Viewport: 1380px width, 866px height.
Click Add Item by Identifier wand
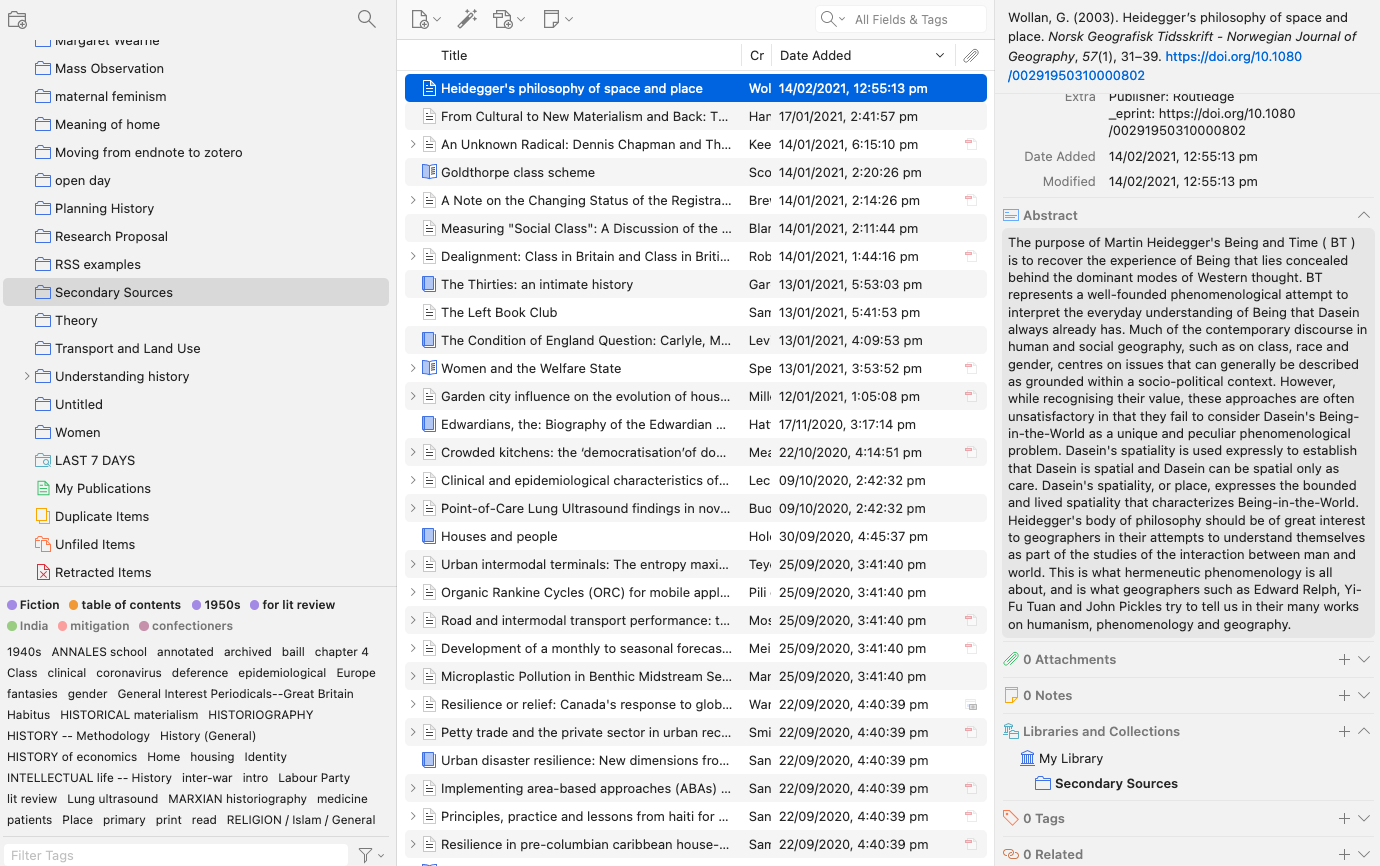click(467, 19)
